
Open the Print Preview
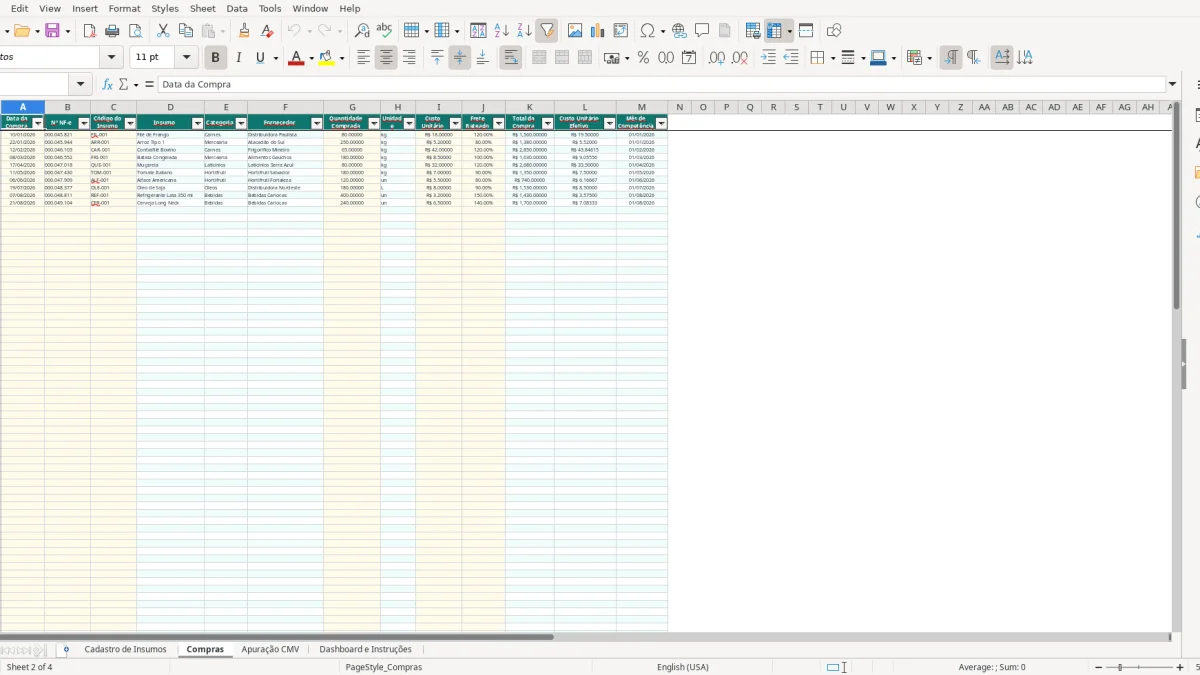coord(133,31)
